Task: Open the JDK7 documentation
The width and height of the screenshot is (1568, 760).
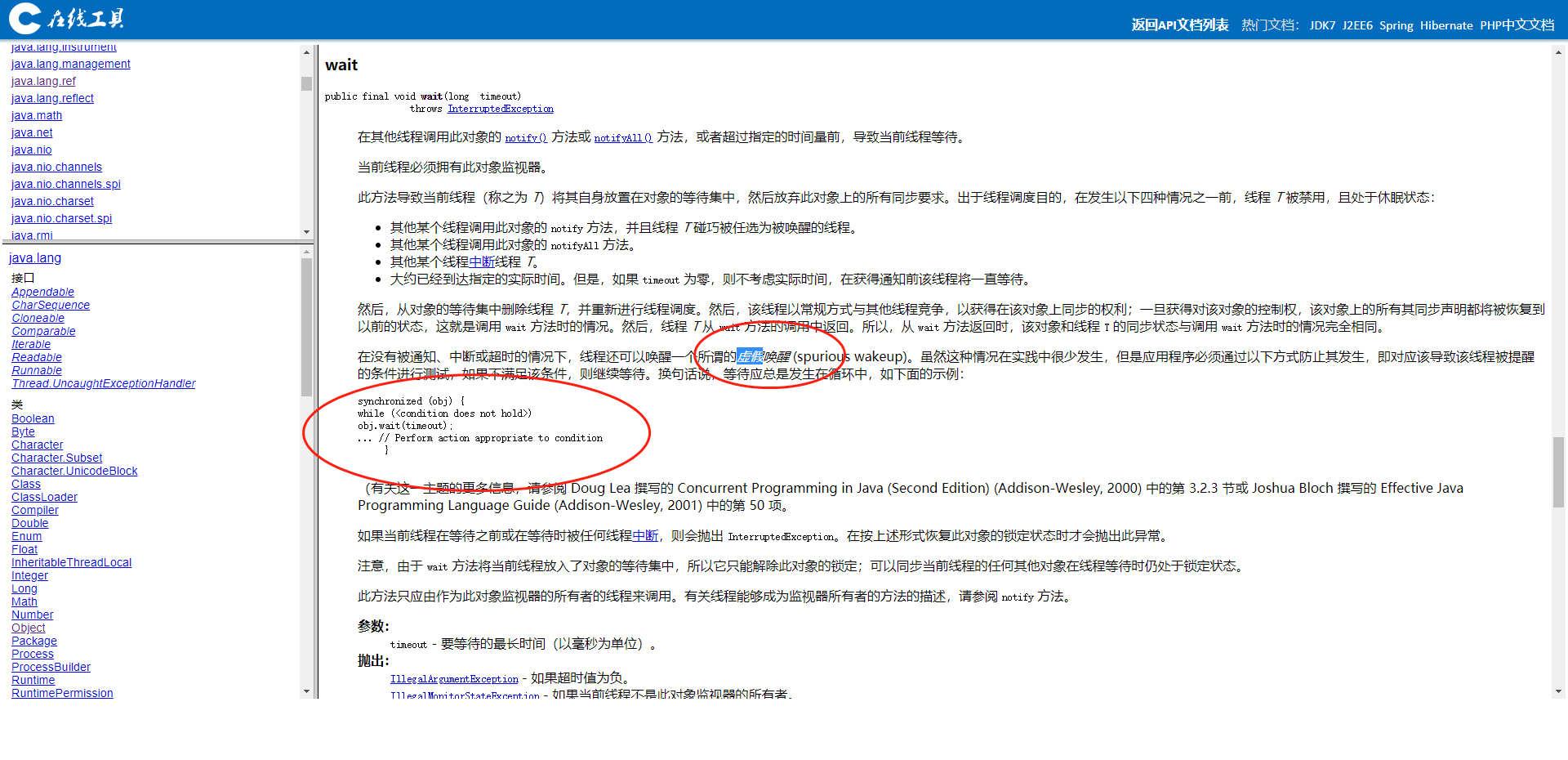Action: (x=1322, y=25)
